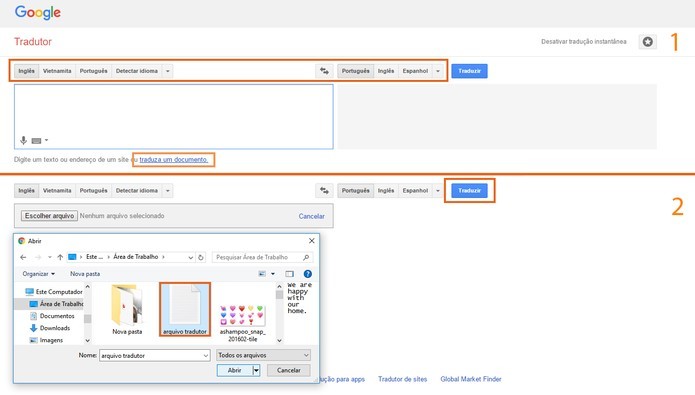Refresh the Área de Trabalho folder listing

tap(201, 257)
